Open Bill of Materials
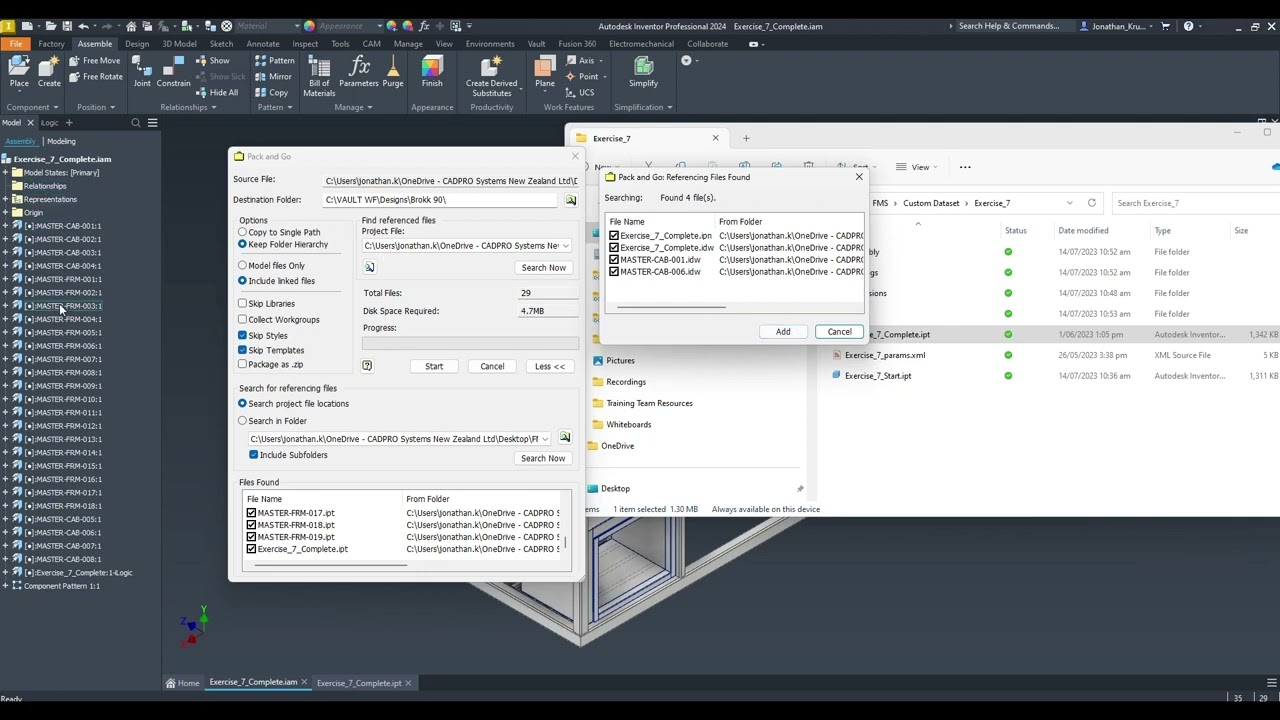 coord(319,76)
